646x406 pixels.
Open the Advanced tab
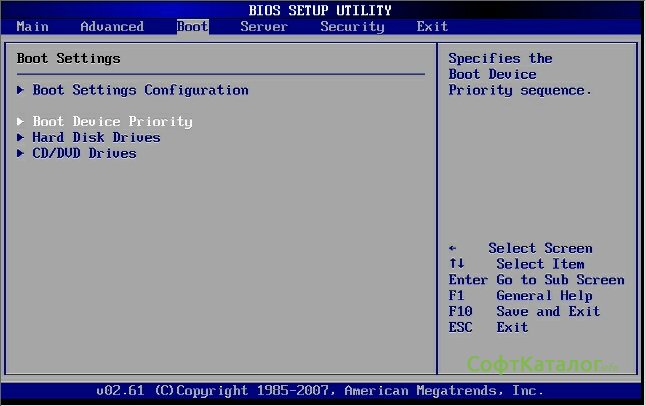(111, 27)
